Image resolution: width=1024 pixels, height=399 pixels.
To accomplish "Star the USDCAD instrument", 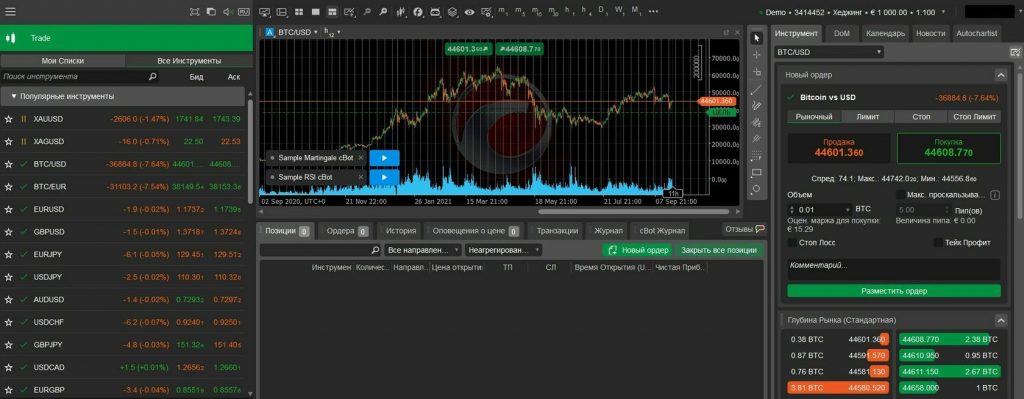I will 8,367.
